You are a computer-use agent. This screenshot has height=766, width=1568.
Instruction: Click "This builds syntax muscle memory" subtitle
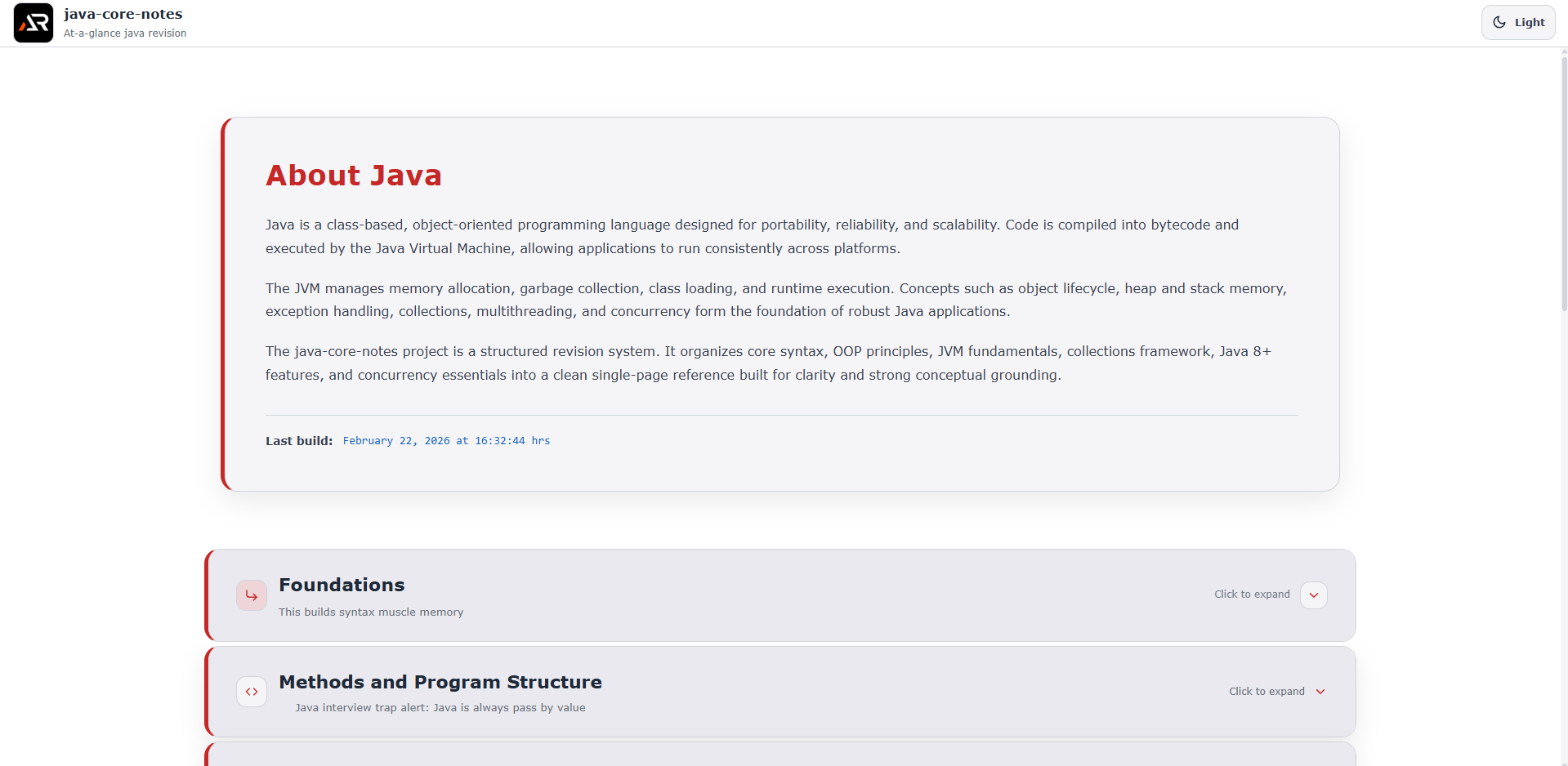coord(371,612)
